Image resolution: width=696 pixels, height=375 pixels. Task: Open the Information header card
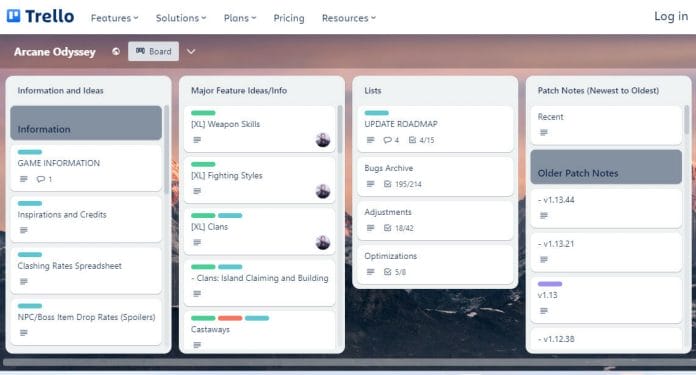point(86,123)
